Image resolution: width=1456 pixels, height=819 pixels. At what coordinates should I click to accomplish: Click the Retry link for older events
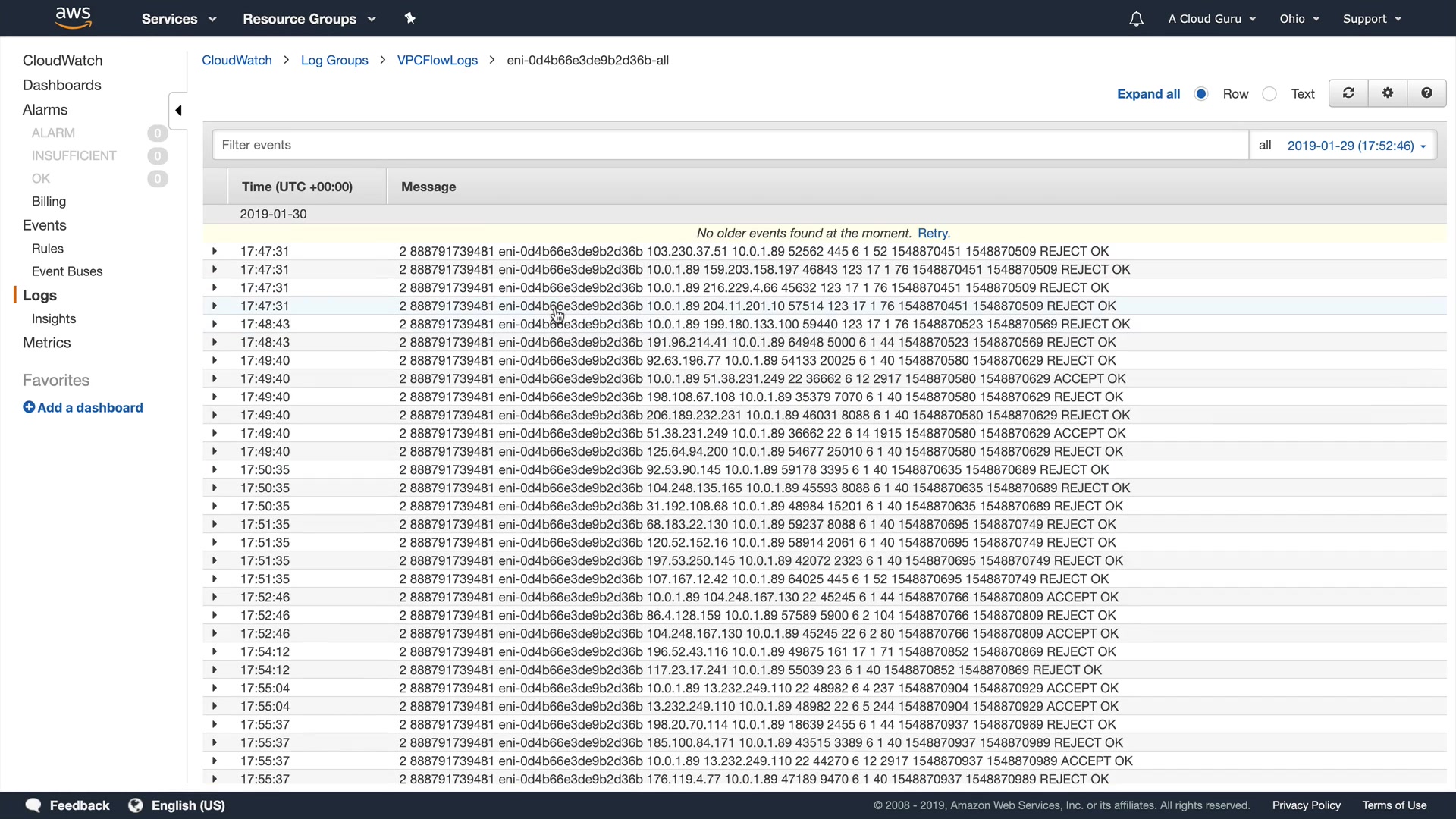click(934, 234)
